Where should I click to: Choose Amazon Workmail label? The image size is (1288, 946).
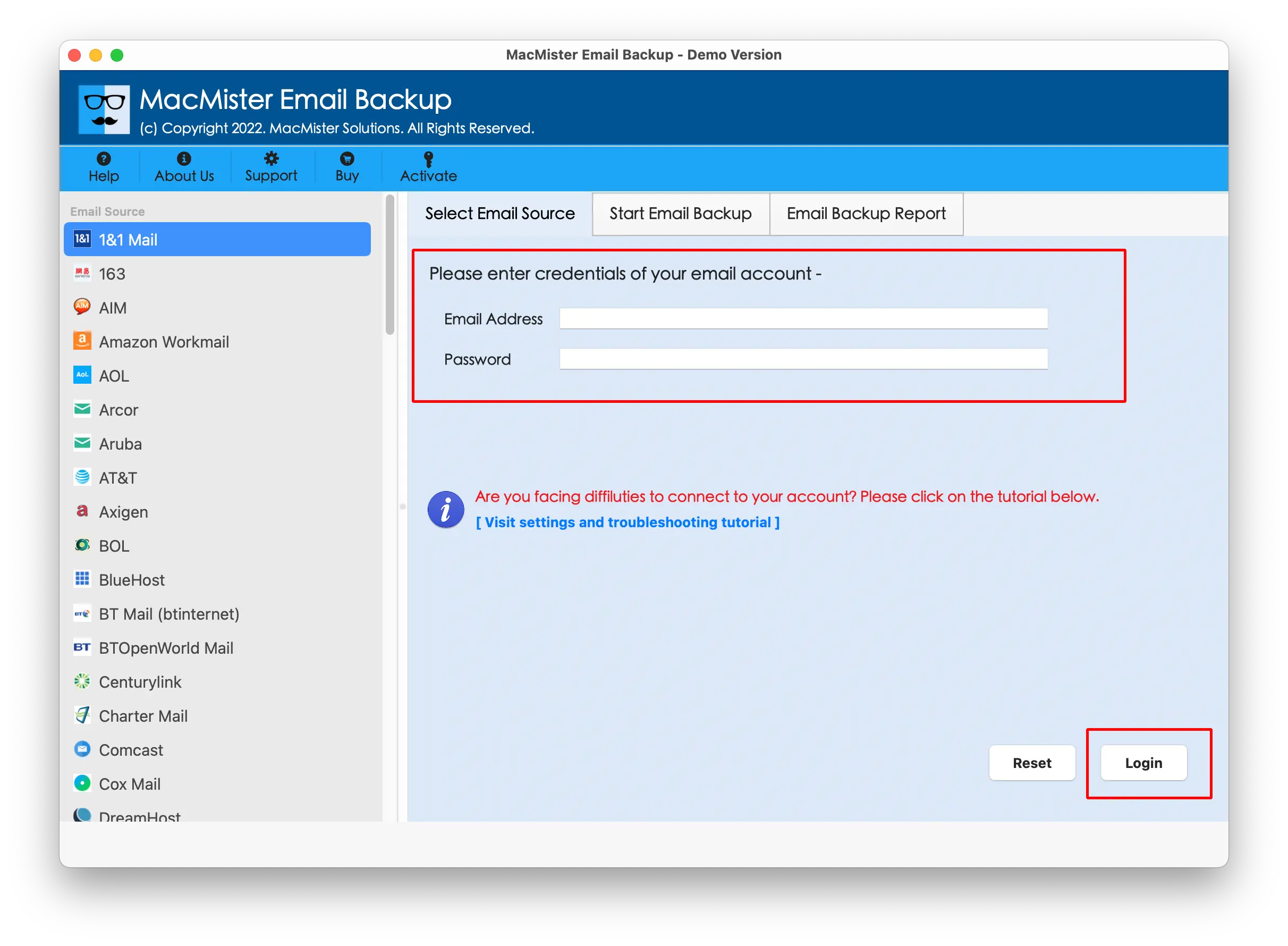[164, 342]
